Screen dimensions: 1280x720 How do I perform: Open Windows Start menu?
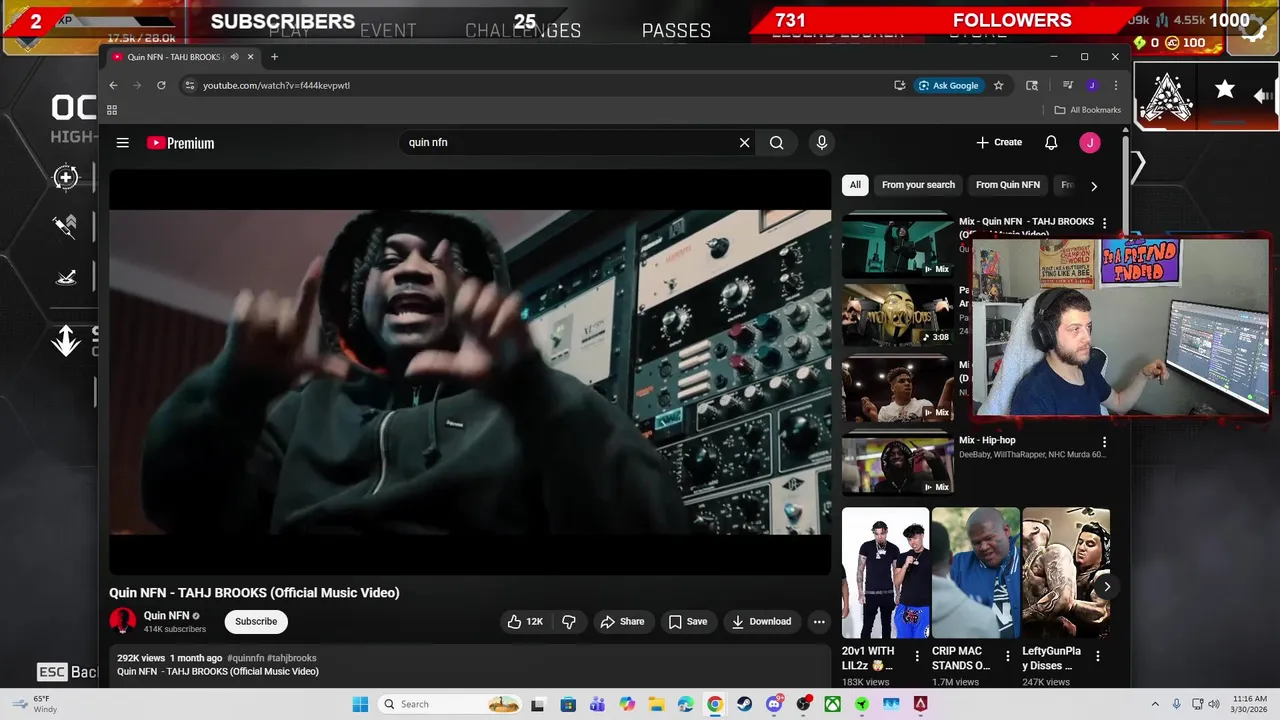(x=360, y=704)
